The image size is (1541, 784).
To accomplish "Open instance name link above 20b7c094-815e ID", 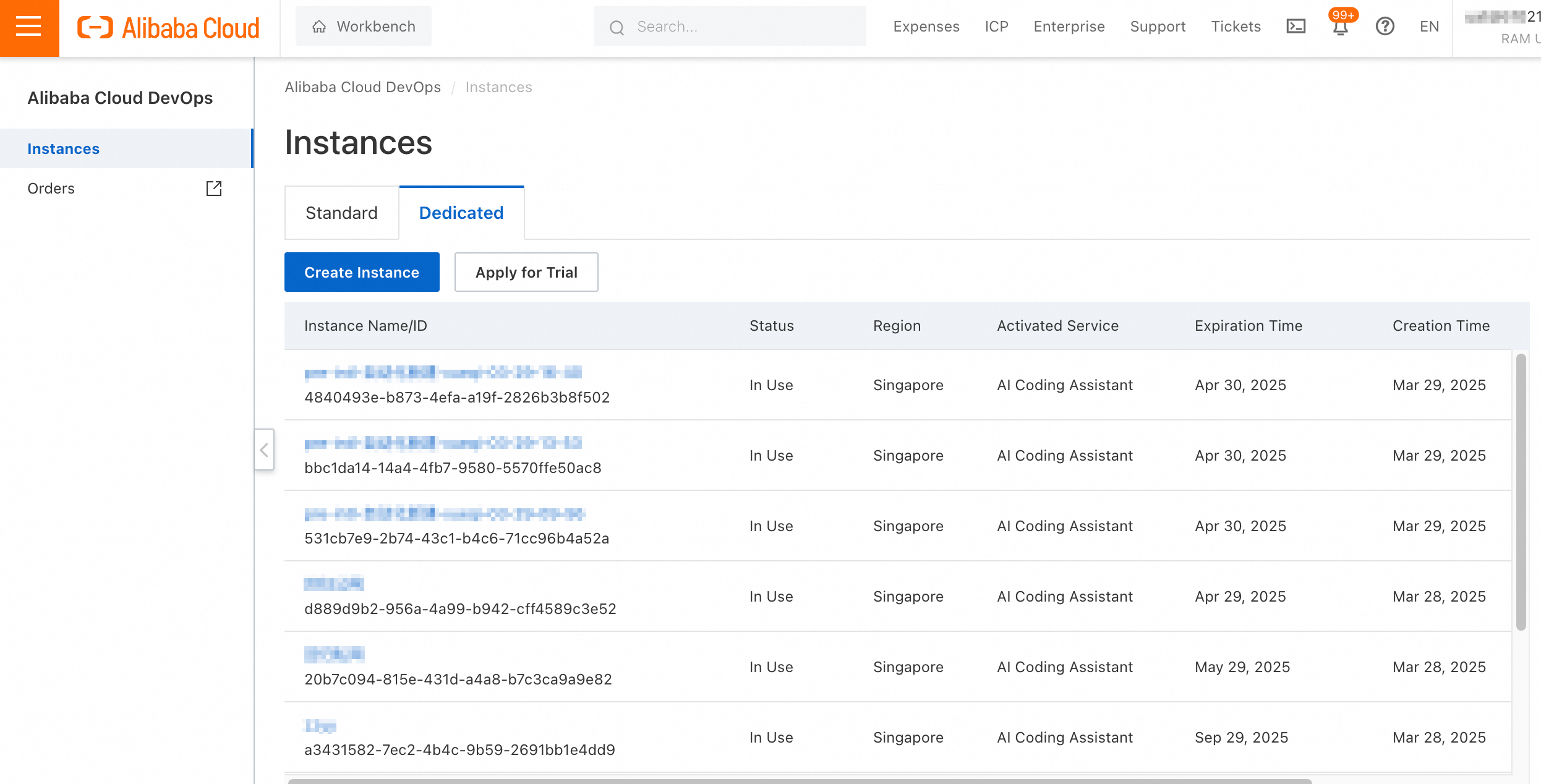I will click(x=334, y=654).
